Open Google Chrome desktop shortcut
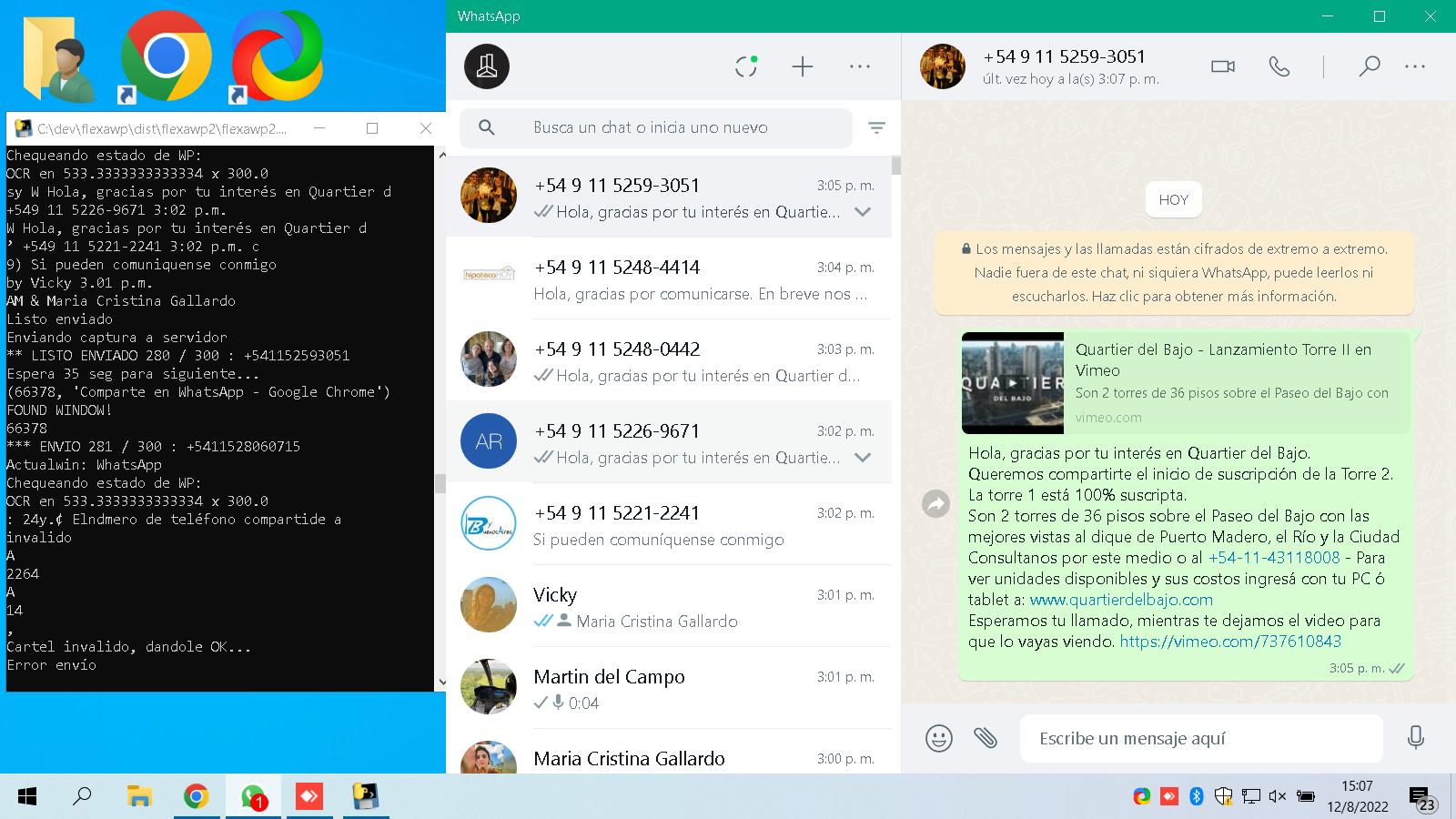Screen dimensions: 1456x819 pyautogui.click(x=166, y=57)
